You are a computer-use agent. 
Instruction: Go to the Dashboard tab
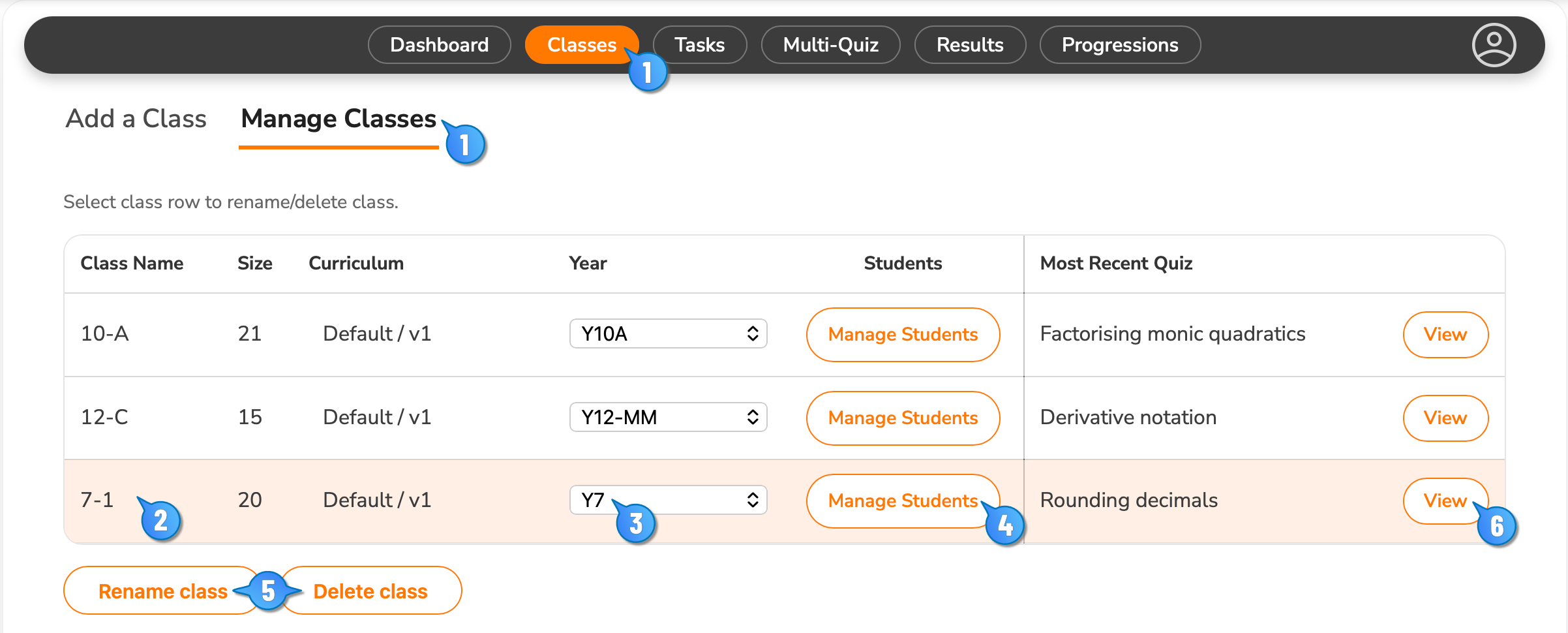(439, 45)
